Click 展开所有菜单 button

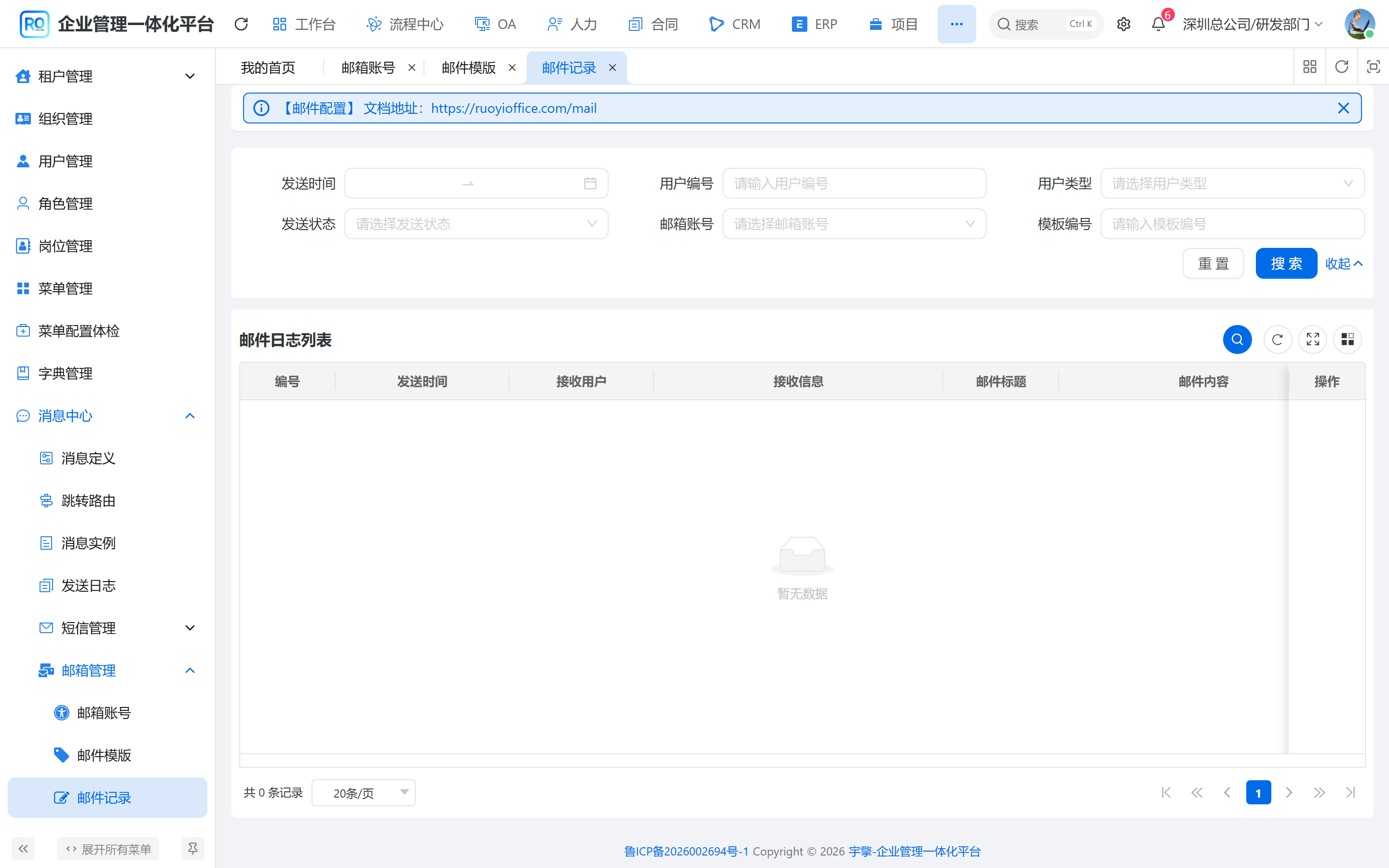pos(108,849)
